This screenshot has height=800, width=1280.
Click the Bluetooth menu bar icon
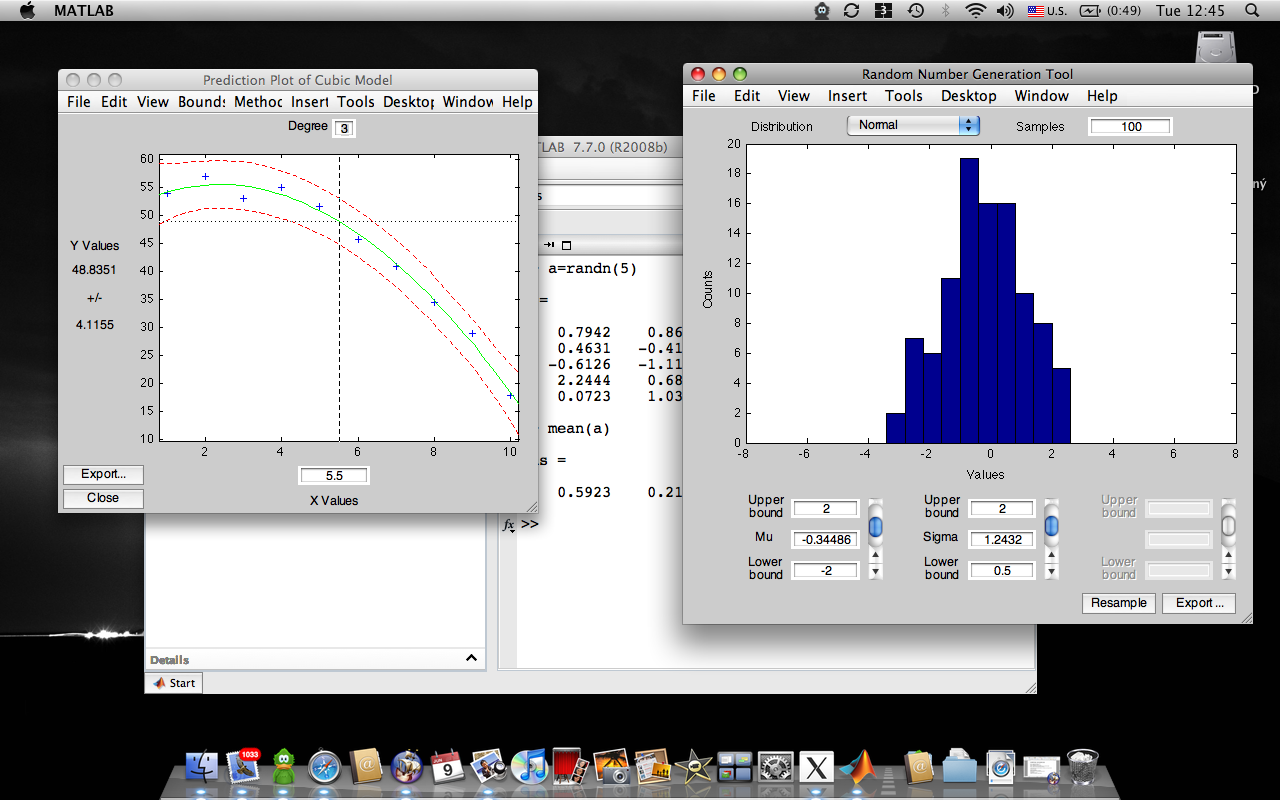click(945, 11)
